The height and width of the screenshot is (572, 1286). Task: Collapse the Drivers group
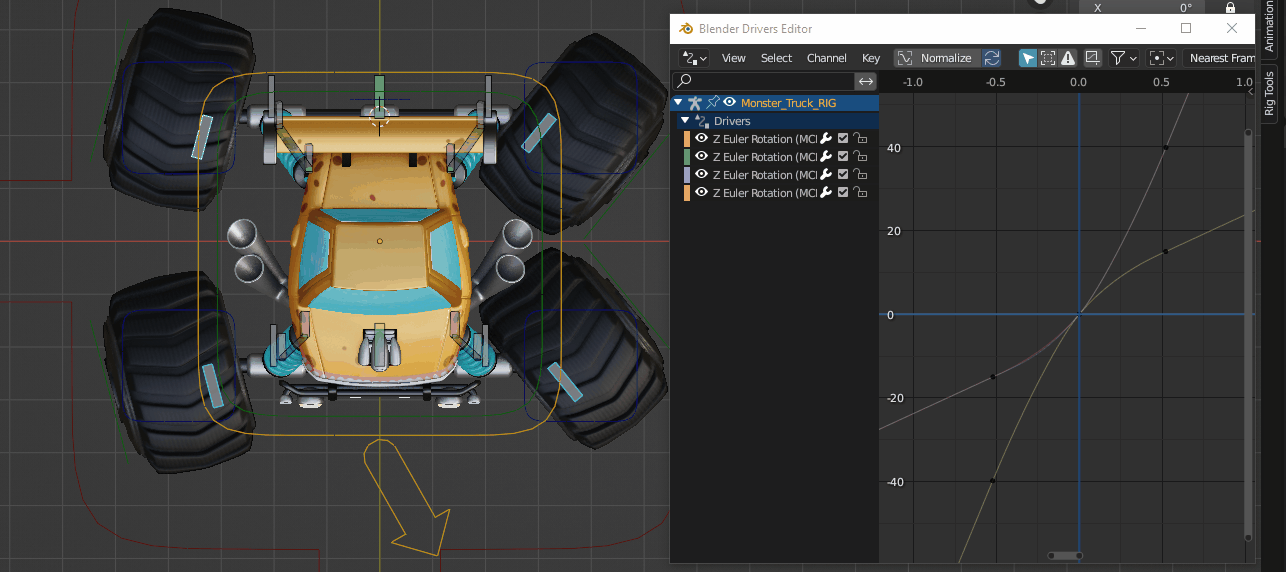pyautogui.click(x=685, y=121)
